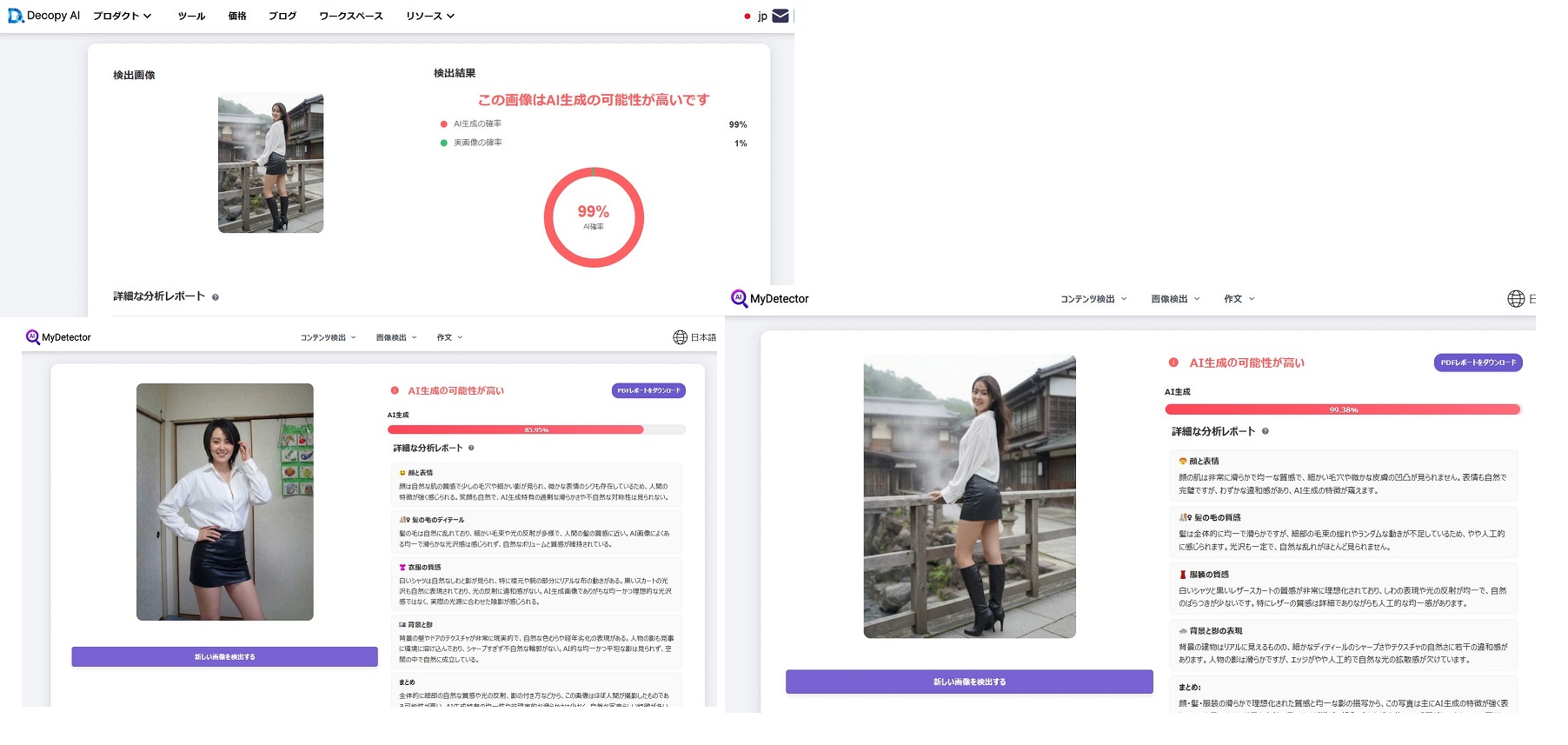Click the Japan flag jp language icon
1568x745 pixels.
(747, 16)
